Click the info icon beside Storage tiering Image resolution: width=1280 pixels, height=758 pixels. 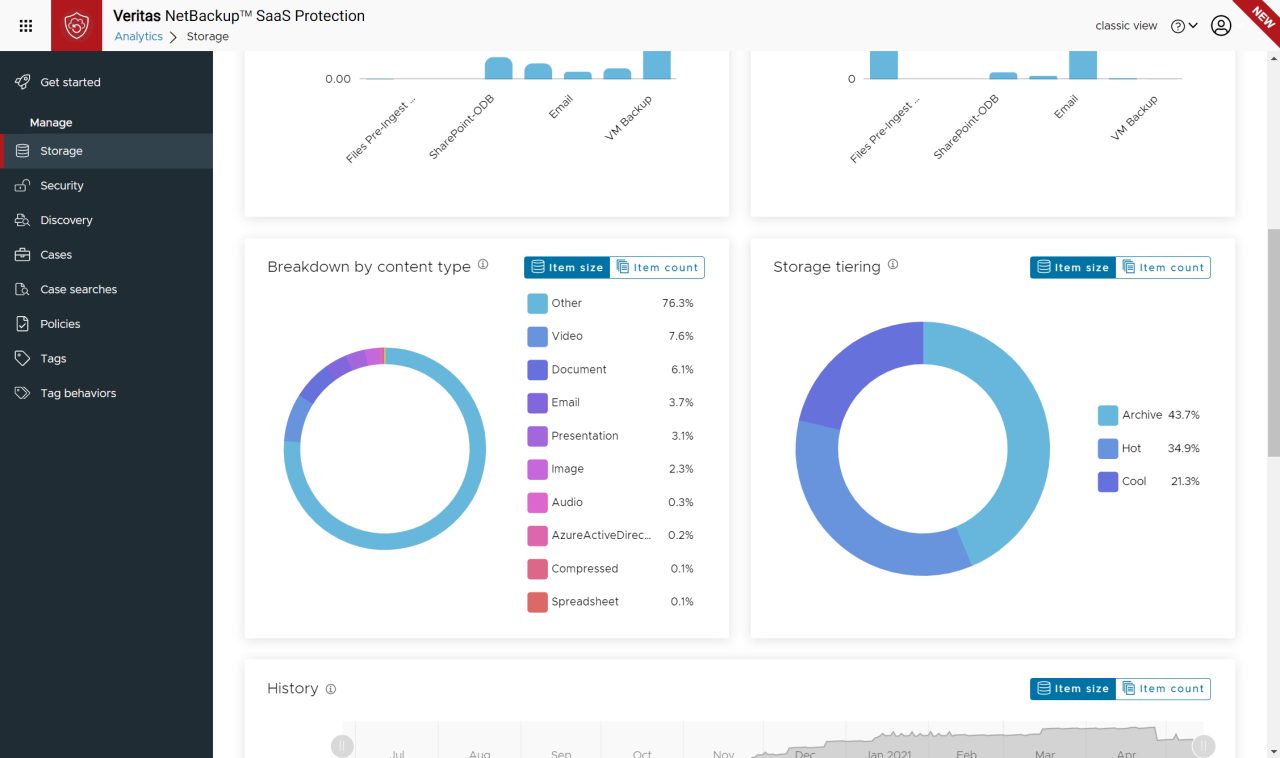tap(893, 265)
